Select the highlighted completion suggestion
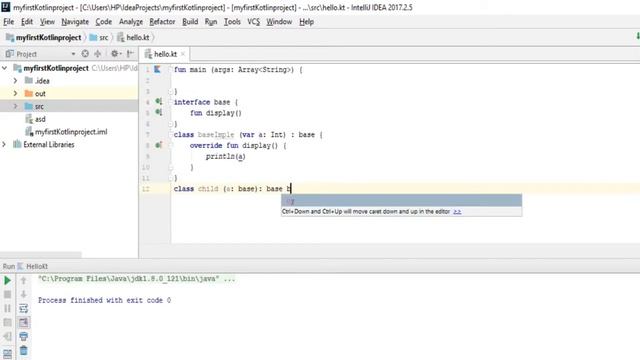This screenshot has width=640, height=360. (x=401, y=200)
